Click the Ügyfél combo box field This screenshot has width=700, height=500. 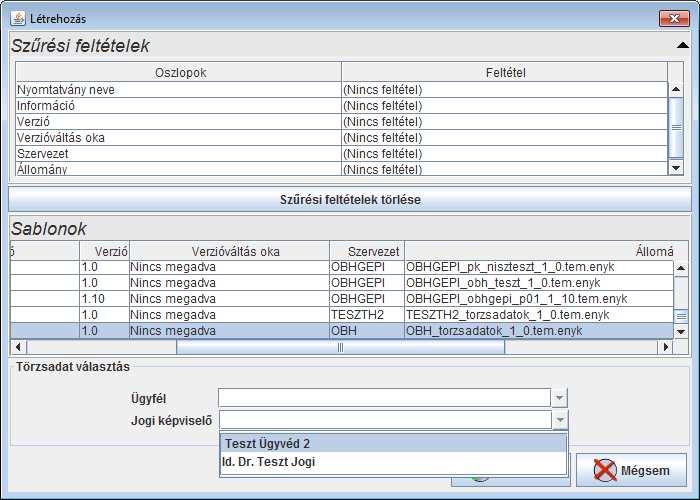[384, 398]
